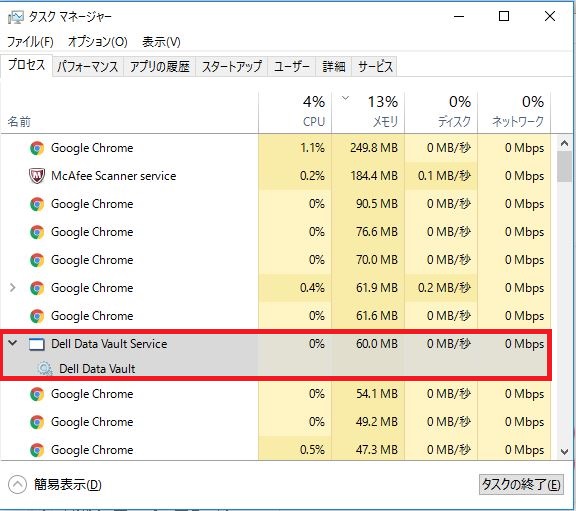
Task: Click the 1.1% CPU value
Action: (x=312, y=148)
